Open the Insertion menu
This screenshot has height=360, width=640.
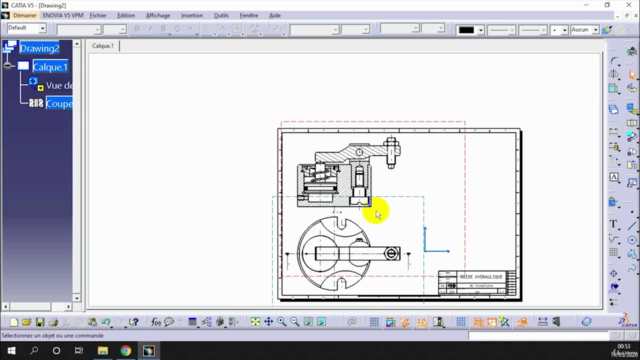coord(192,16)
